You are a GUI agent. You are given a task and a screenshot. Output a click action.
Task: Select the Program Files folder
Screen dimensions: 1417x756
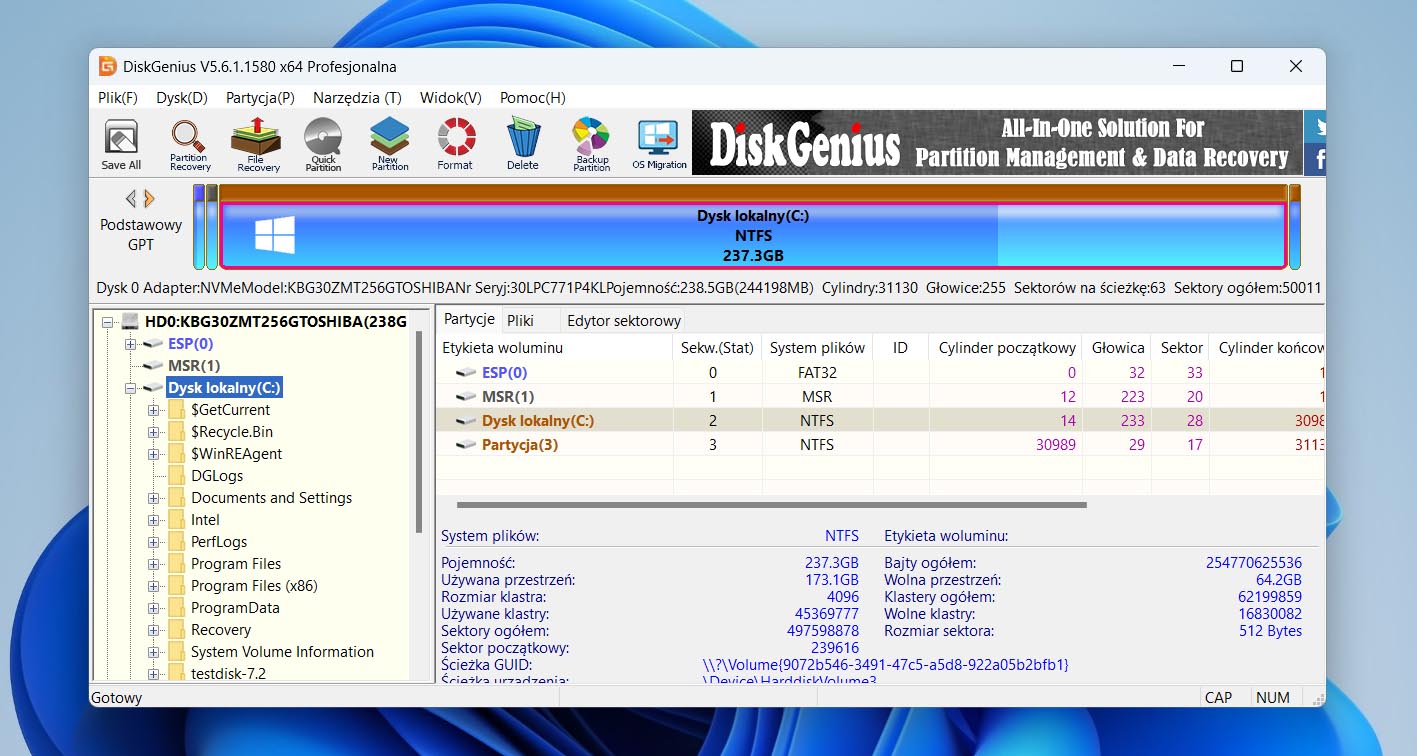click(236, 564)
